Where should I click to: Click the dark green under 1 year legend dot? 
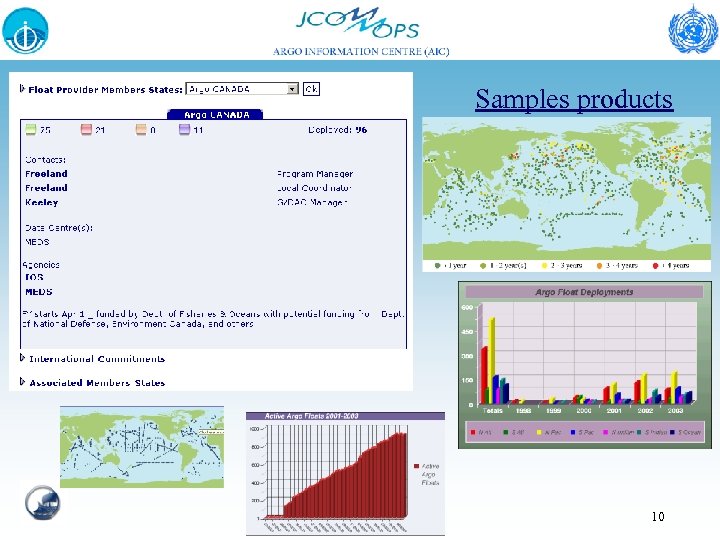pyautogui.click(x=438, y=265)
